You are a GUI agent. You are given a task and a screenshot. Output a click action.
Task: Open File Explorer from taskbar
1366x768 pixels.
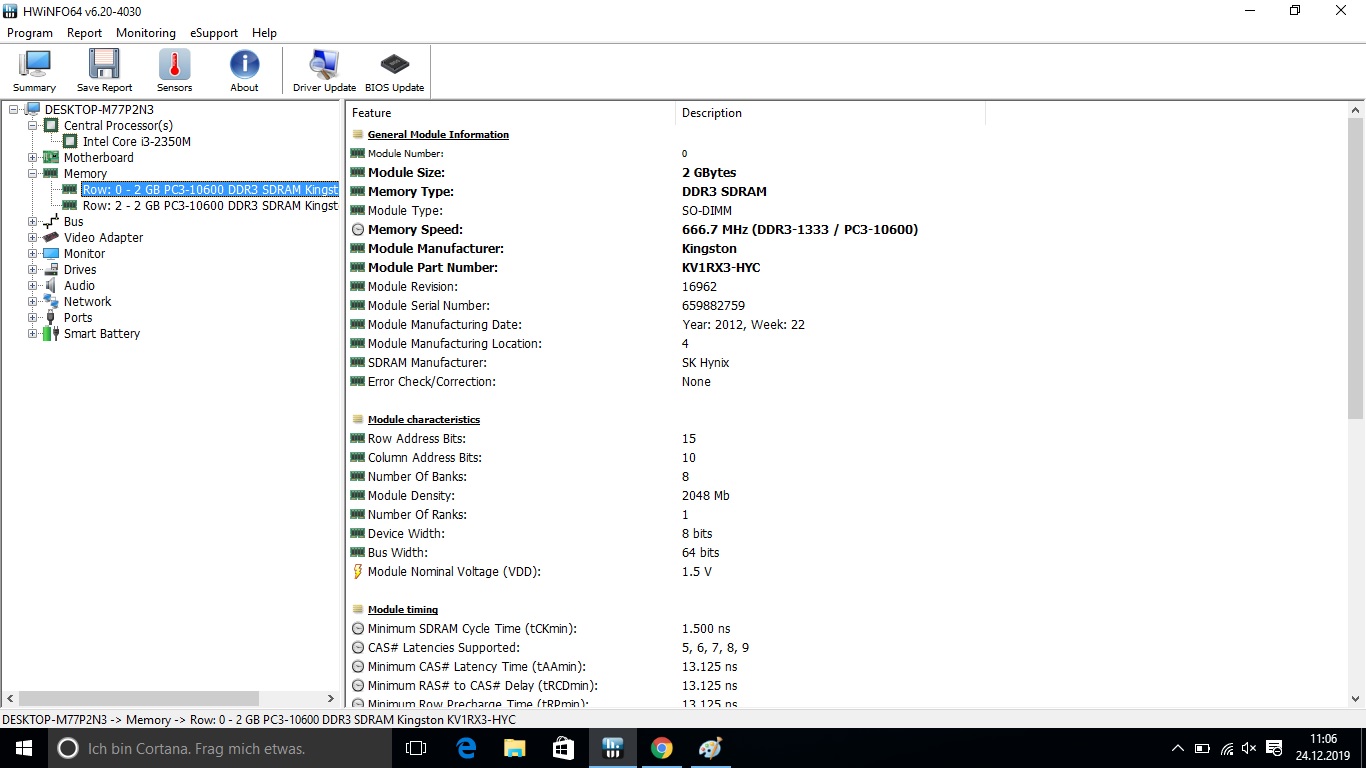(514, 748)
